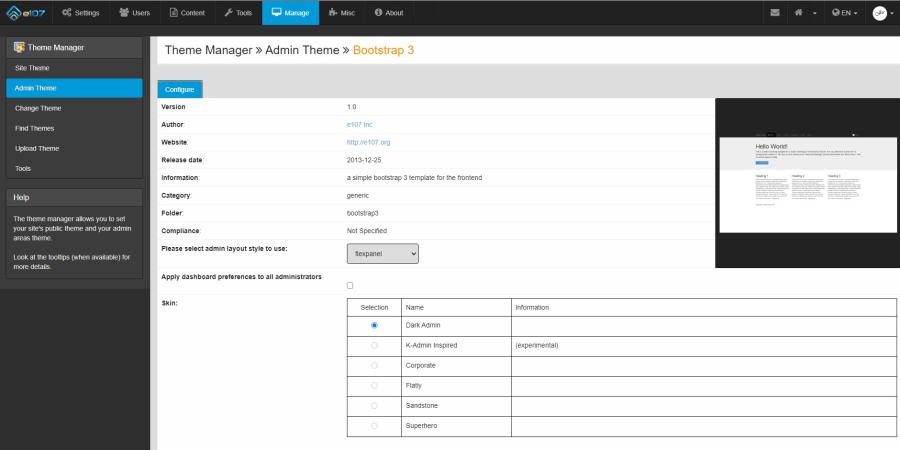Click the folder value bootstrap3
Viewport: 900px width, 450px height.
(363, 213)
